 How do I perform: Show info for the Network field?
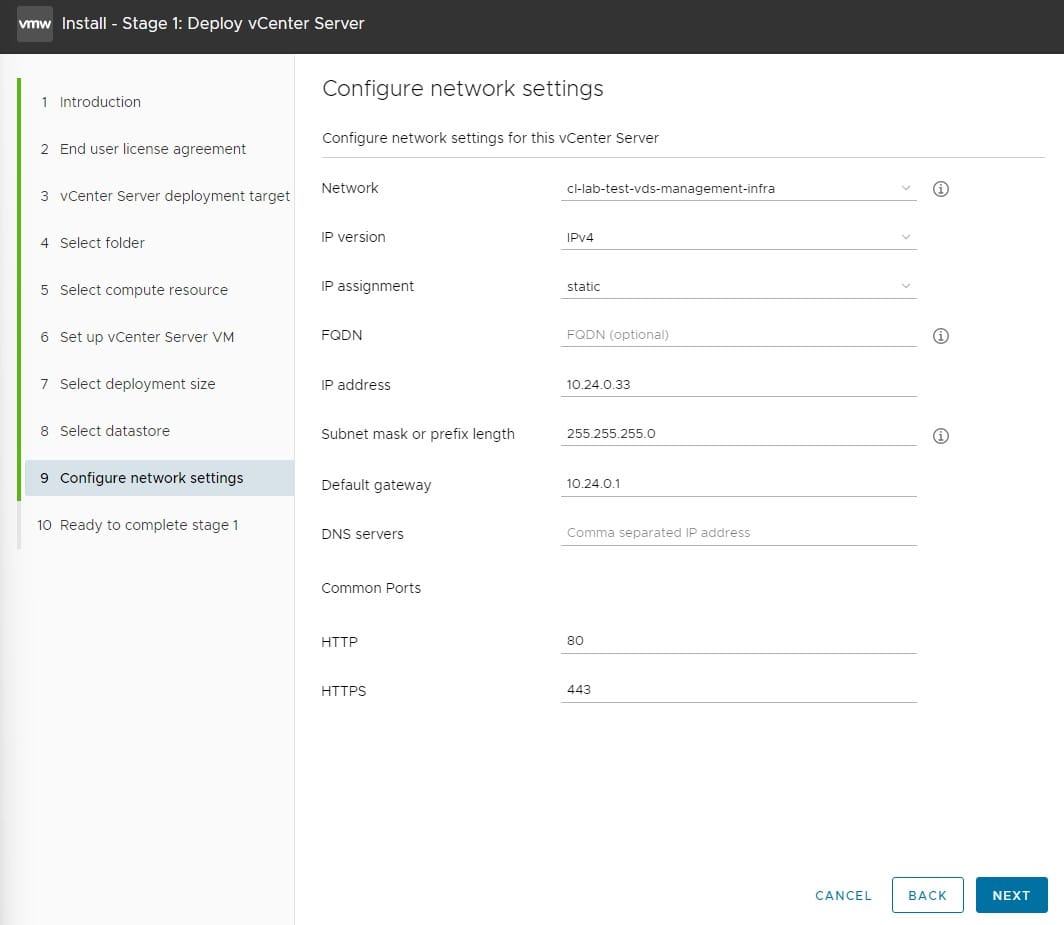pos(940,189)
